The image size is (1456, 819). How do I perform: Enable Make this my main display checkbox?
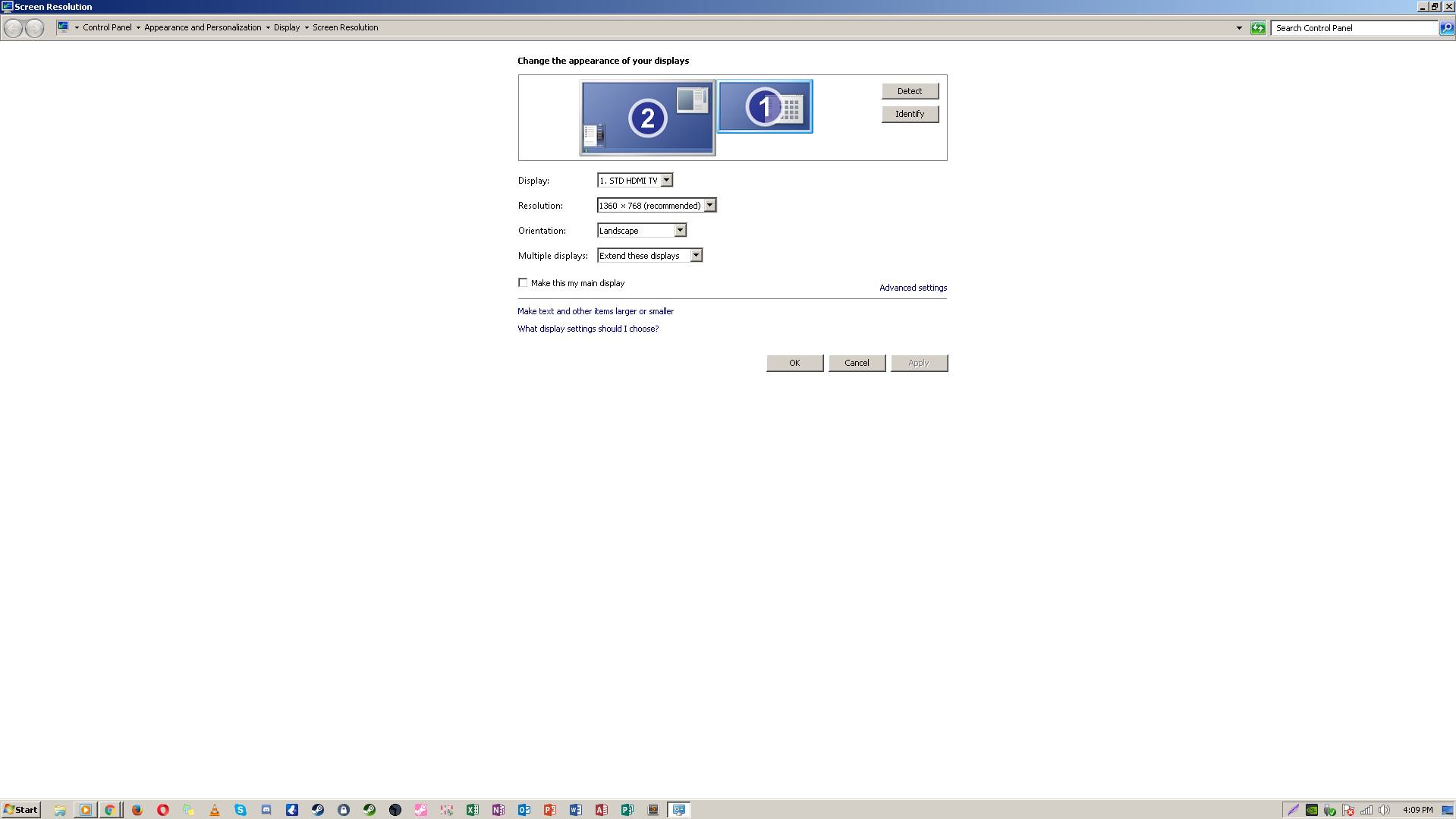click(523, 283)
